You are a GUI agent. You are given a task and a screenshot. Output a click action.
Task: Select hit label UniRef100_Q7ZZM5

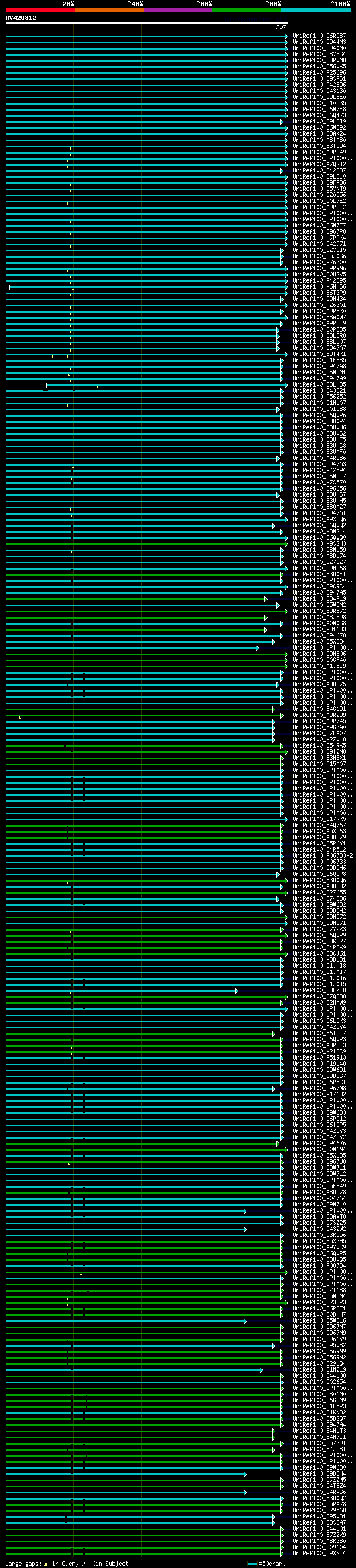[x=319, y=1480]
